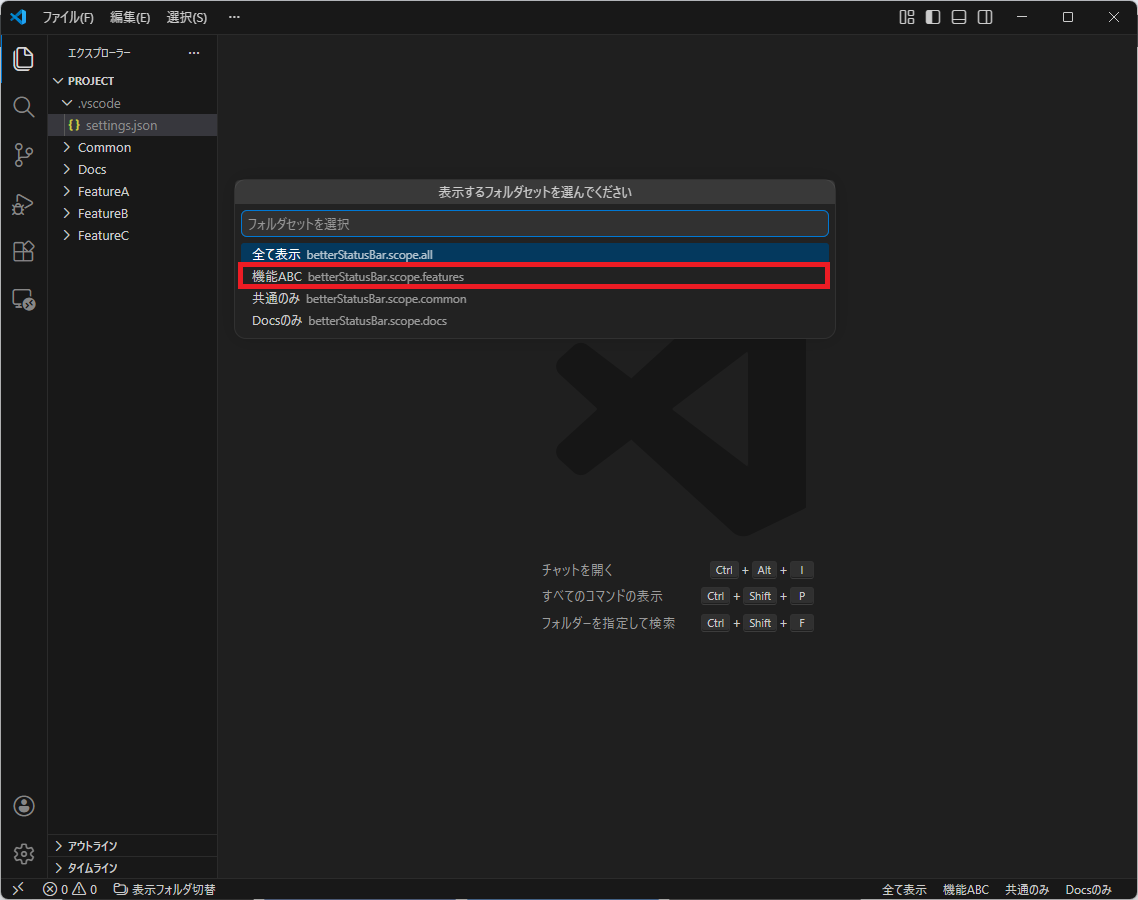Toggle the primary side bar layout icon
Image resolution: width=1138 pixels, height=900 pixels.
[x=933, y=17]
